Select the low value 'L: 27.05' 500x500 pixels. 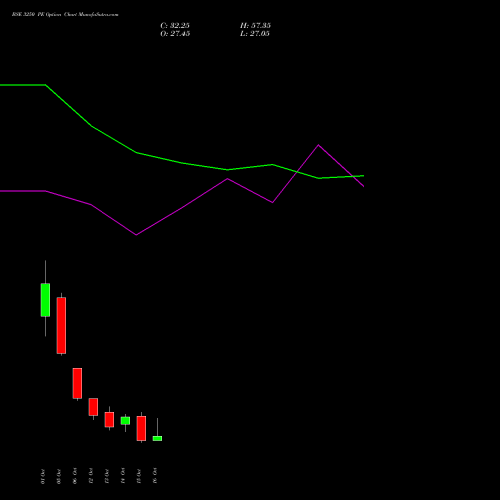pos(255,34)
